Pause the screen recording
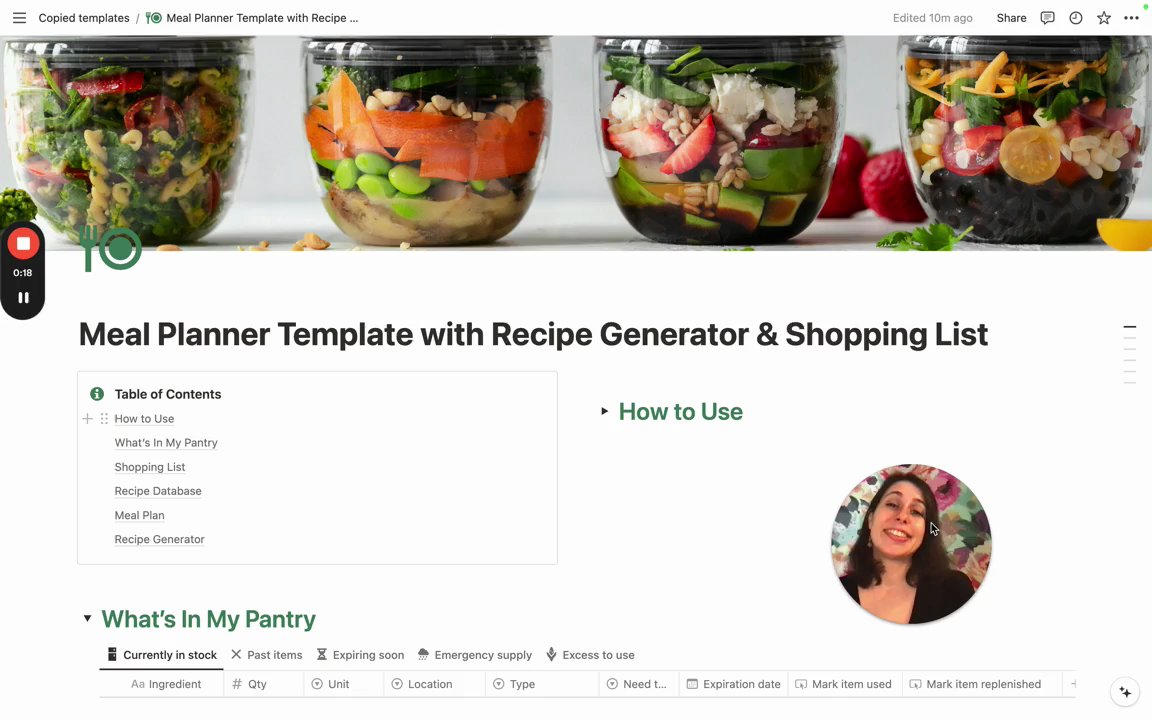The width and height of the screenshot is (1152, 720). (23, 298)
